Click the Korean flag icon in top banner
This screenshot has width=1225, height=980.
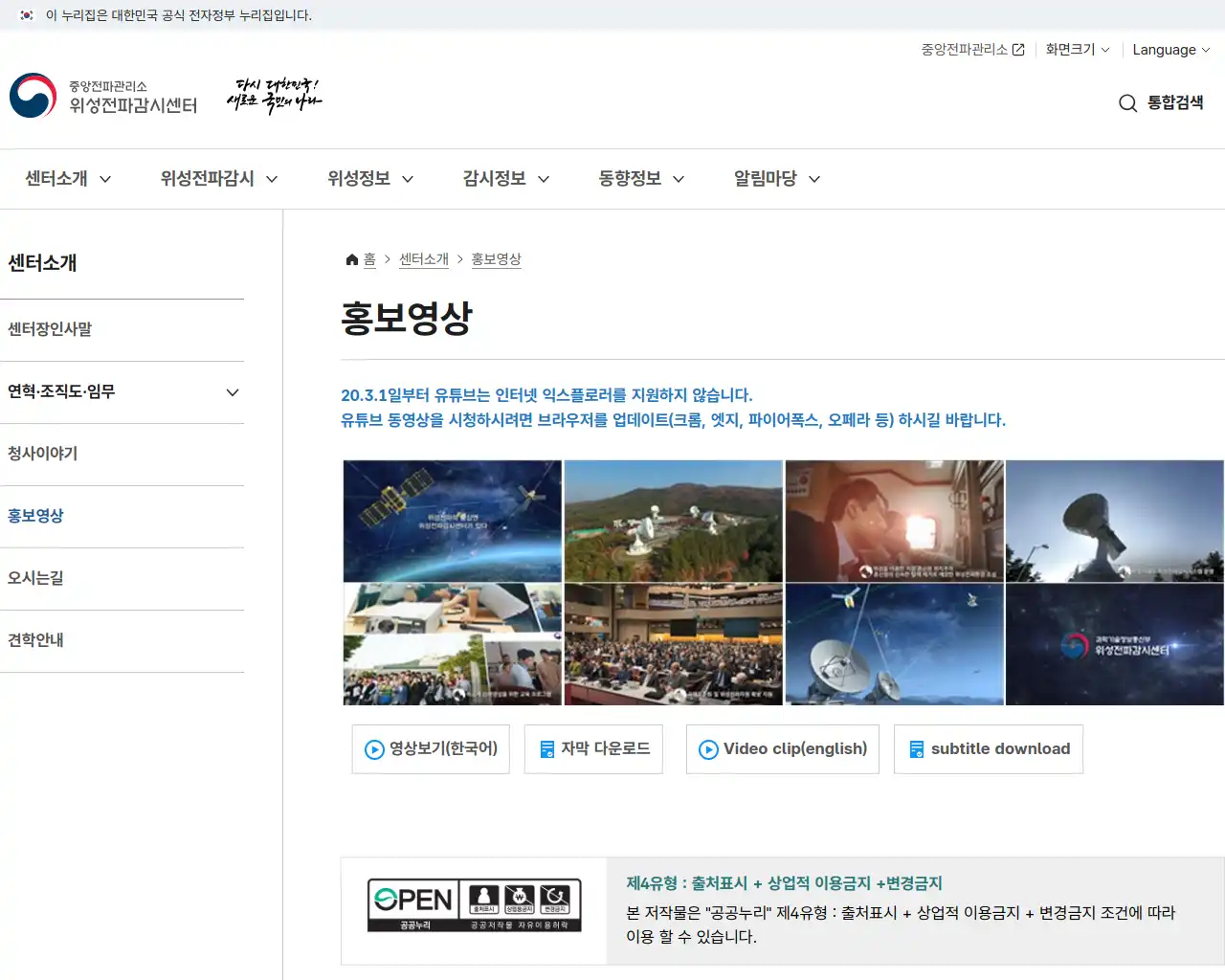tap(27, 15)
